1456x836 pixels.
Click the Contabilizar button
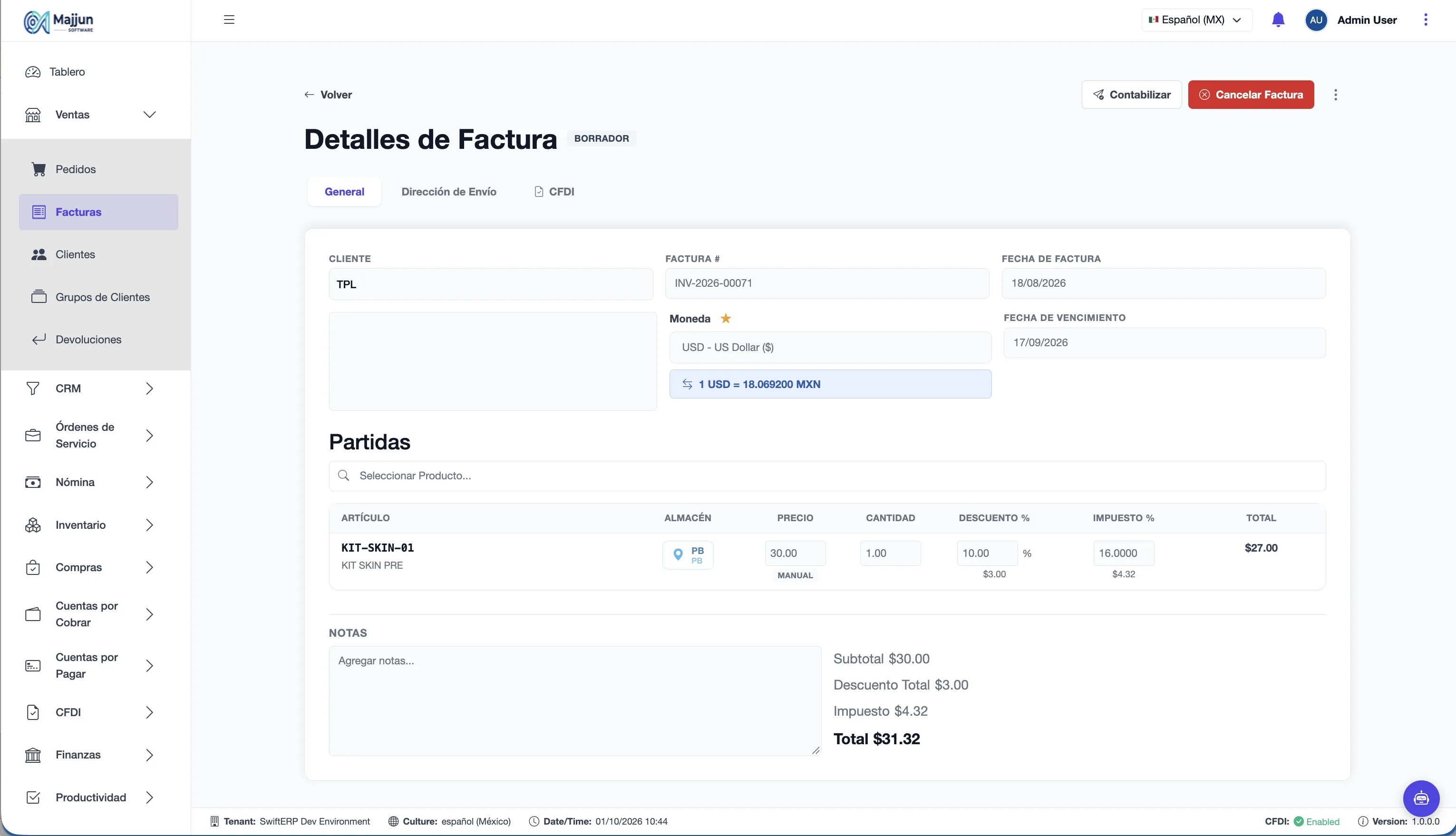1131,95
